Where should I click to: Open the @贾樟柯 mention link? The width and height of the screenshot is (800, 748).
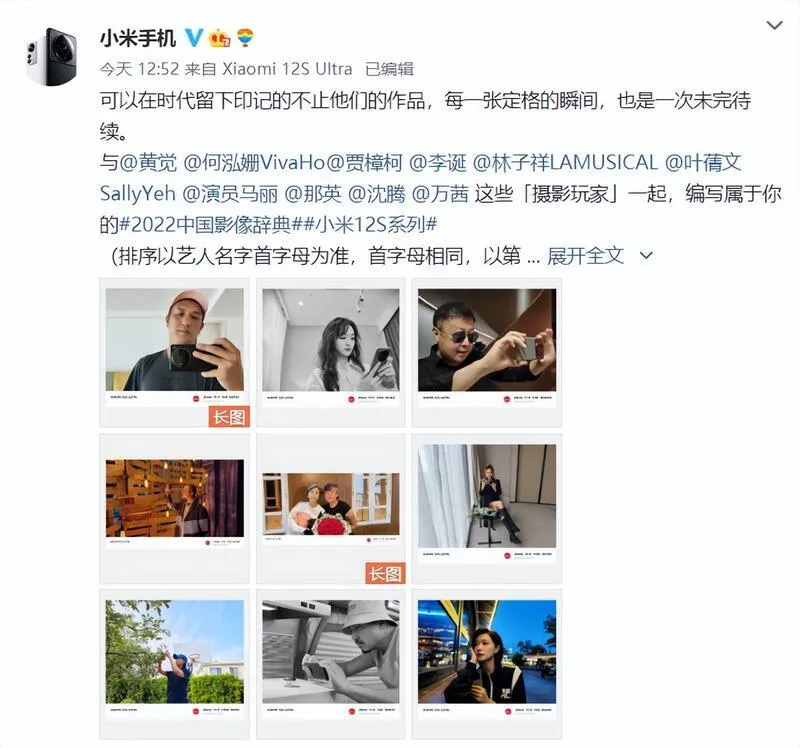click(x=364, y=163)
